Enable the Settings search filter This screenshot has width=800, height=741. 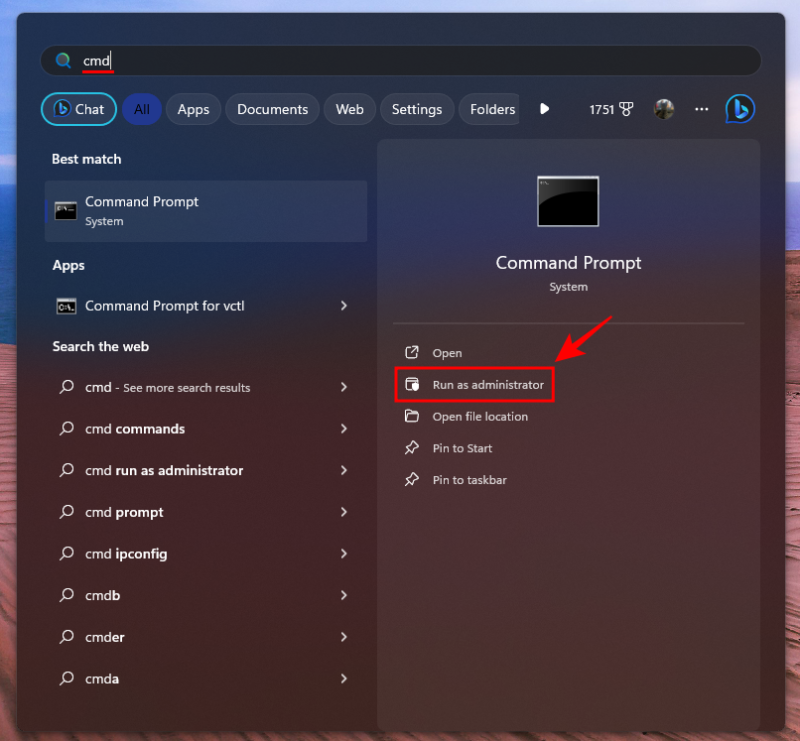417,109
